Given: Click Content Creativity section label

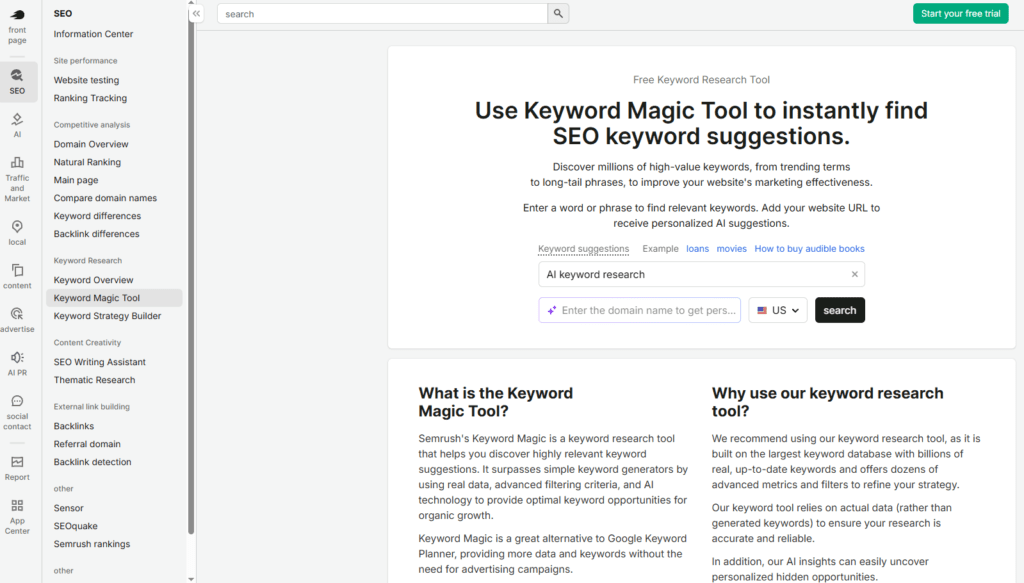Looking at the screenshot, I should click(87, 343).
